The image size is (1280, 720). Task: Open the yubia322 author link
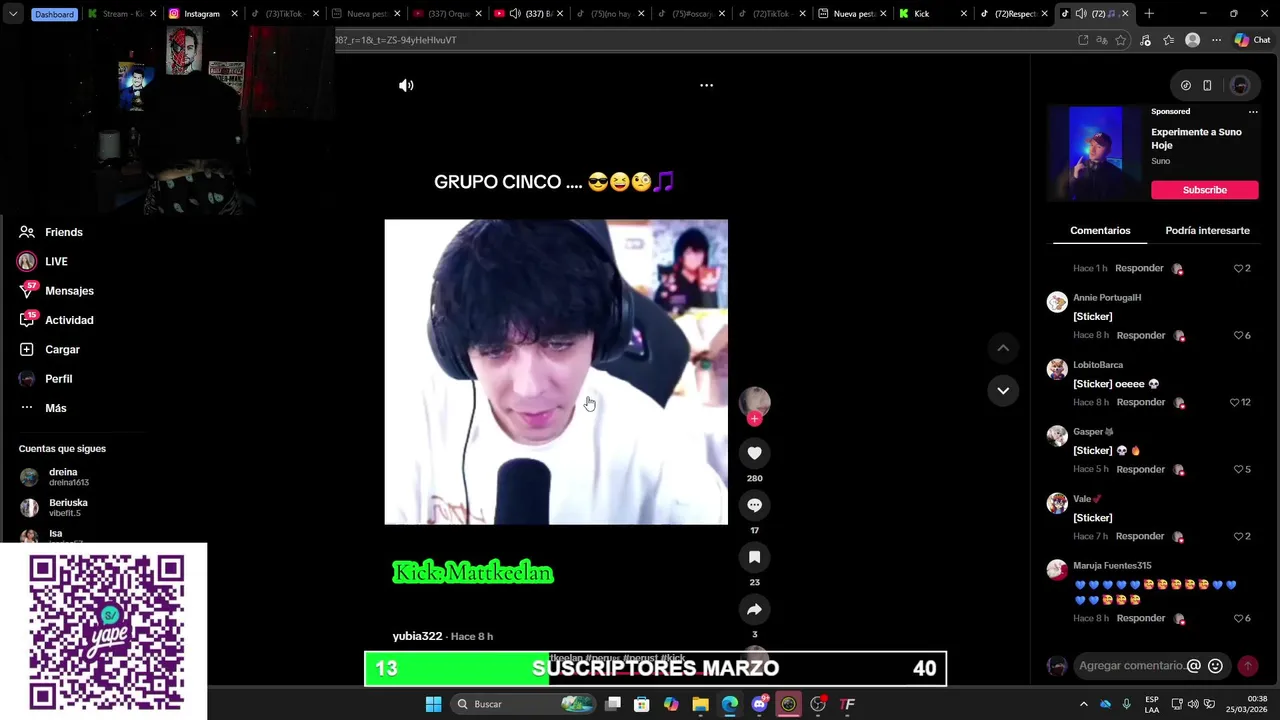(417, 636)
